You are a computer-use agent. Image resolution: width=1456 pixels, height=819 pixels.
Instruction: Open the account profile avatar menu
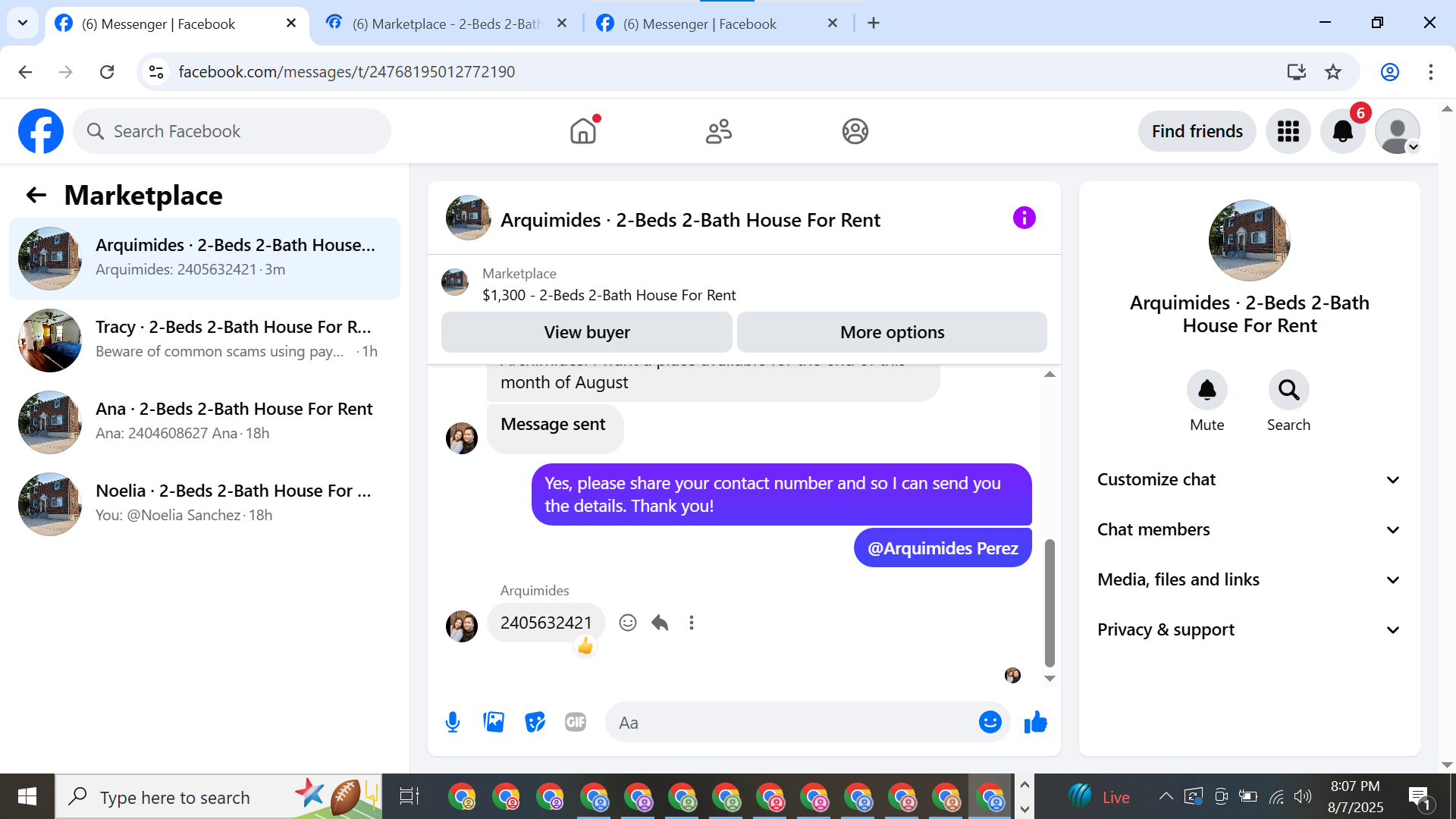click(1398, 131)
